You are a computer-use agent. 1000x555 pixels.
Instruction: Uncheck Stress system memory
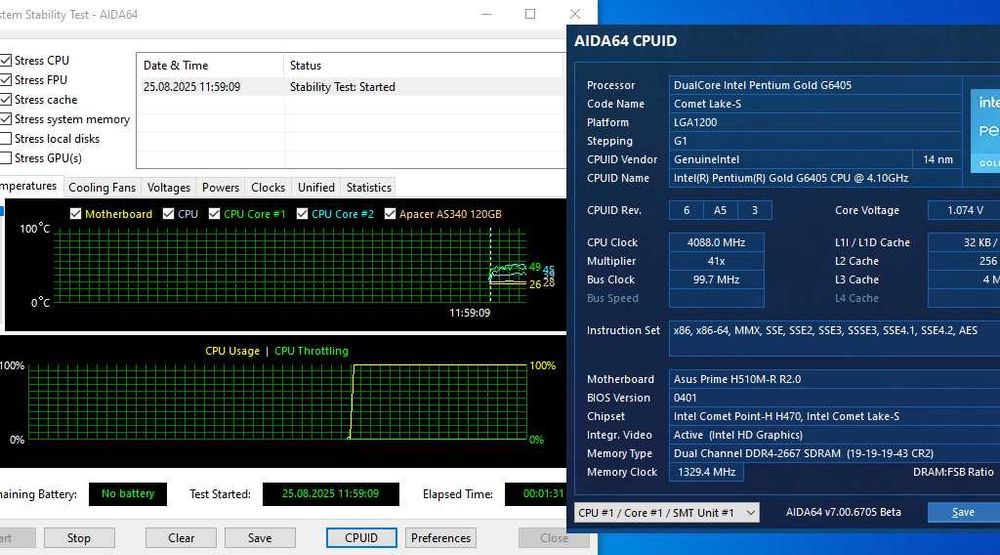(x=6, y=119)
